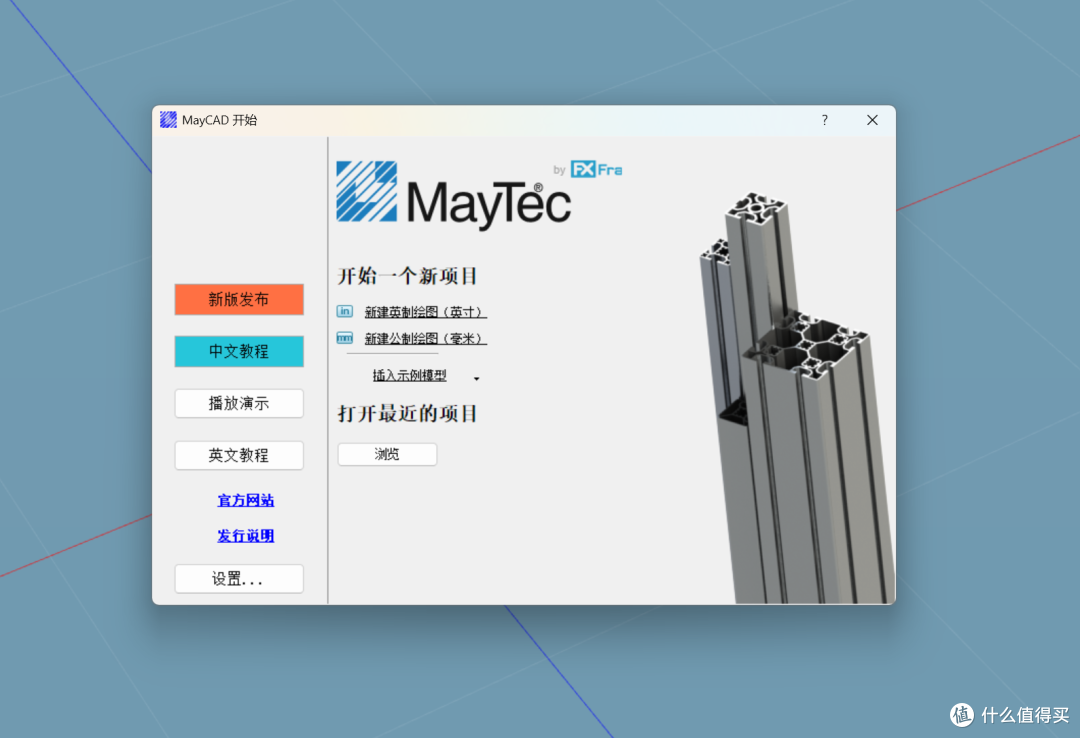Click the inch unit icon beside 新建英制绘图
Screen dimensions: 1080x738
coord(344,311)
